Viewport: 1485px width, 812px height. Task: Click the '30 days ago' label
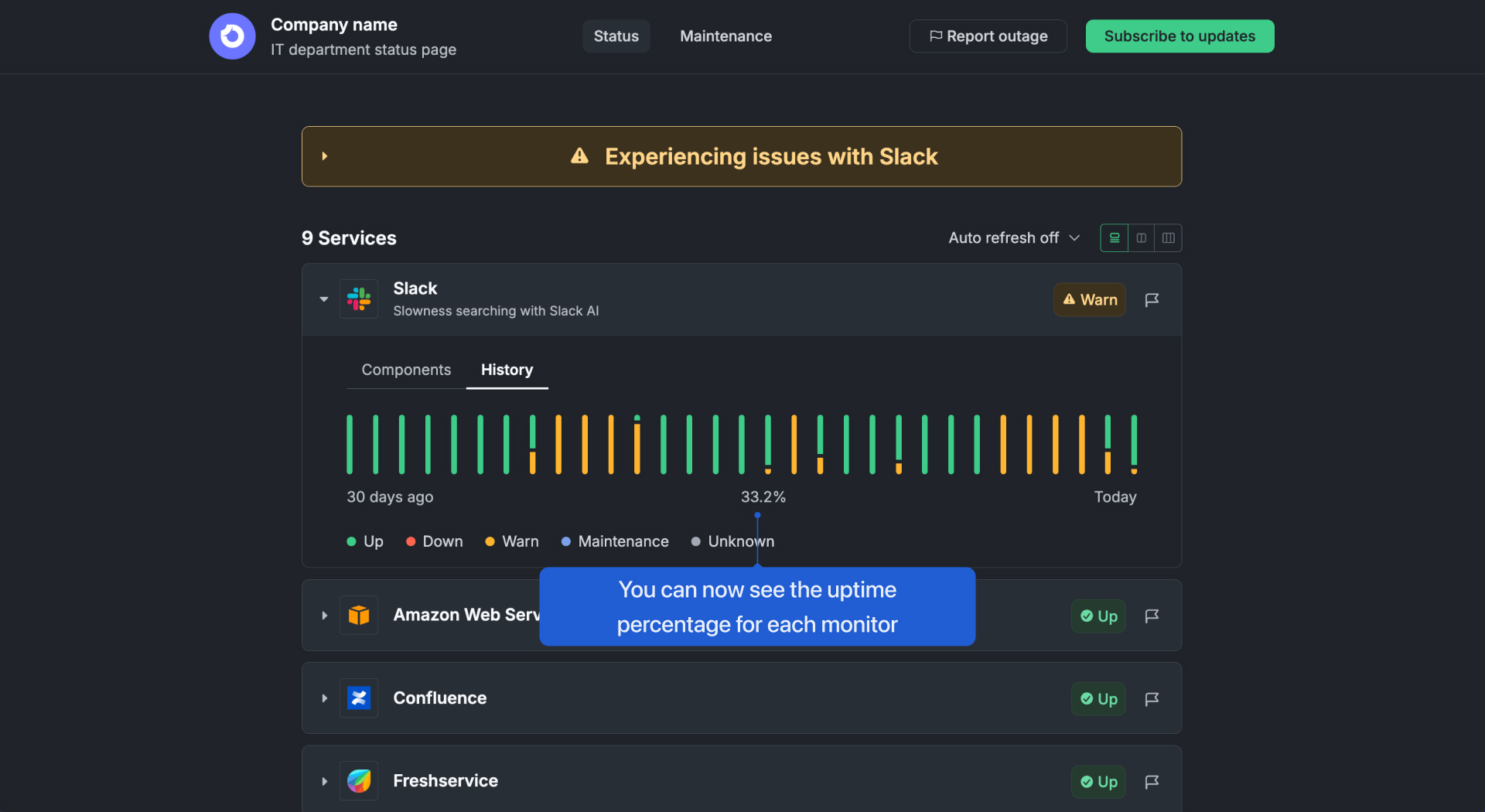[x=390, y=496]
